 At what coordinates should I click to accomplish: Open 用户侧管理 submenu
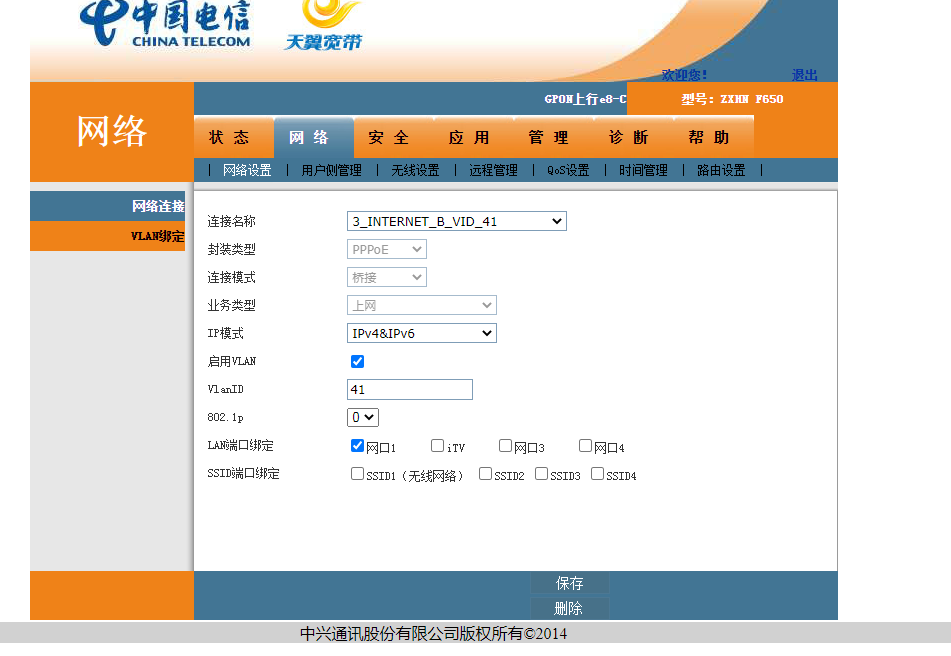pyautogui.click(x=331, y=170)
